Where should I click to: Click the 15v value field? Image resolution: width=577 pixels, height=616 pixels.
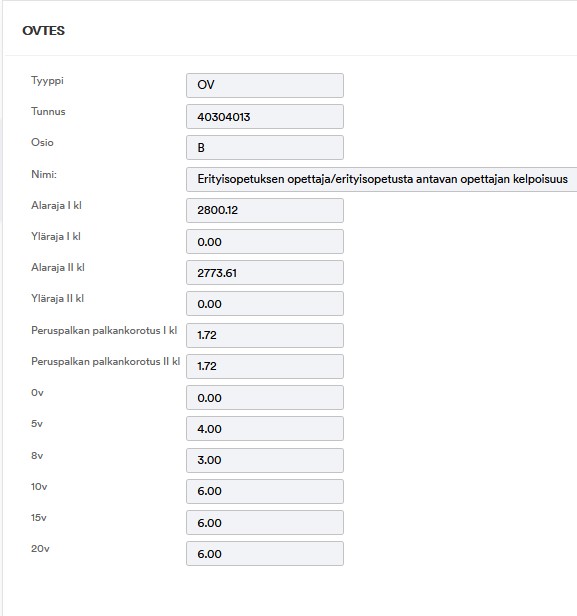tap(265, 522)
